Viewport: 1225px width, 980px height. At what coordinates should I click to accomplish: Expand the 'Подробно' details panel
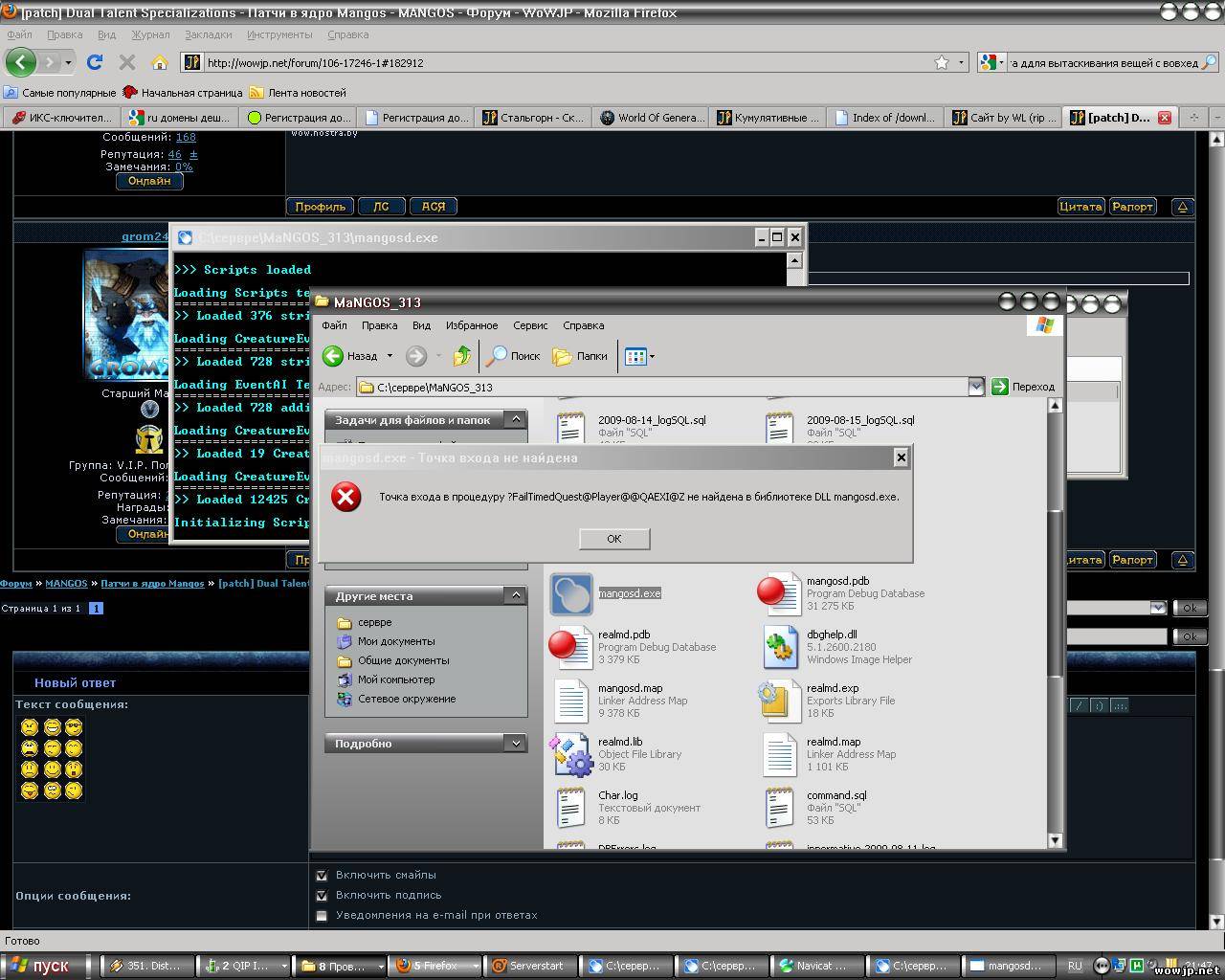(515, 743)
